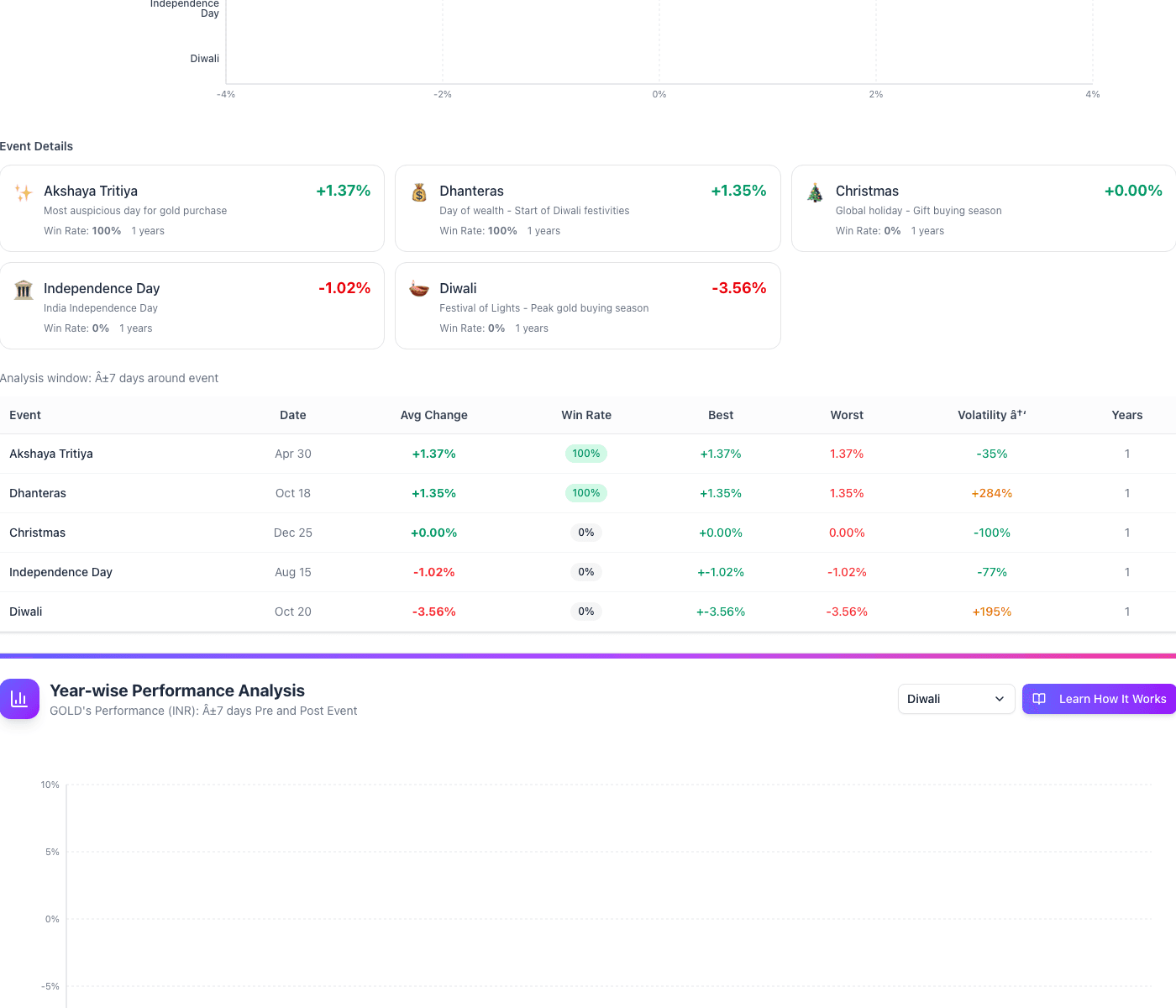1176x1008 pixels.
Task: Open the Diwali event selector dropdown
Action: (956, 698)
